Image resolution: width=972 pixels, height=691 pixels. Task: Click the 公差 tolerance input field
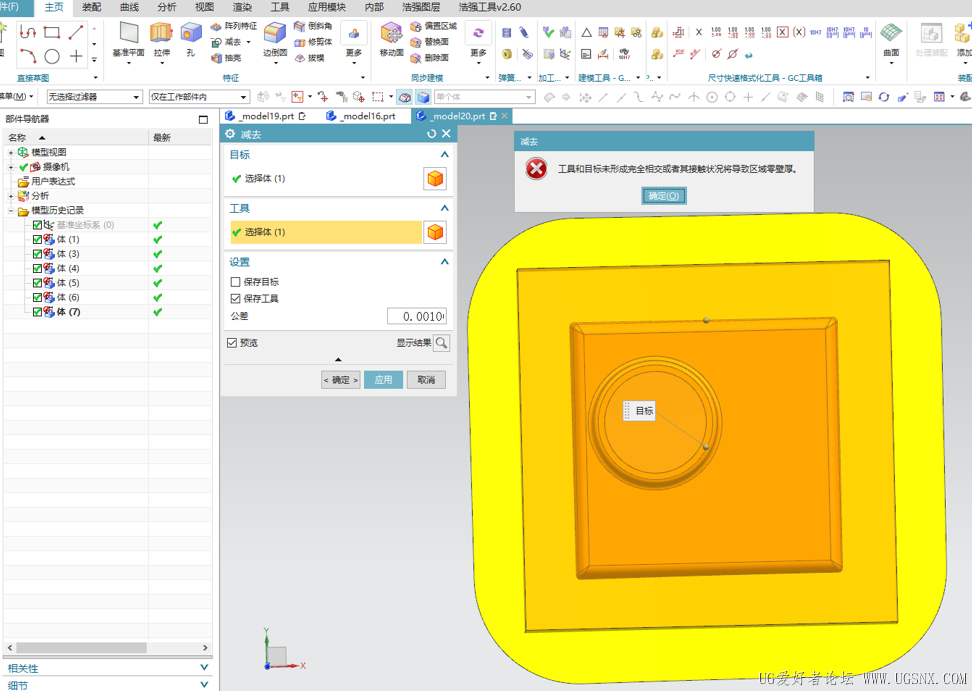(416, 316)
